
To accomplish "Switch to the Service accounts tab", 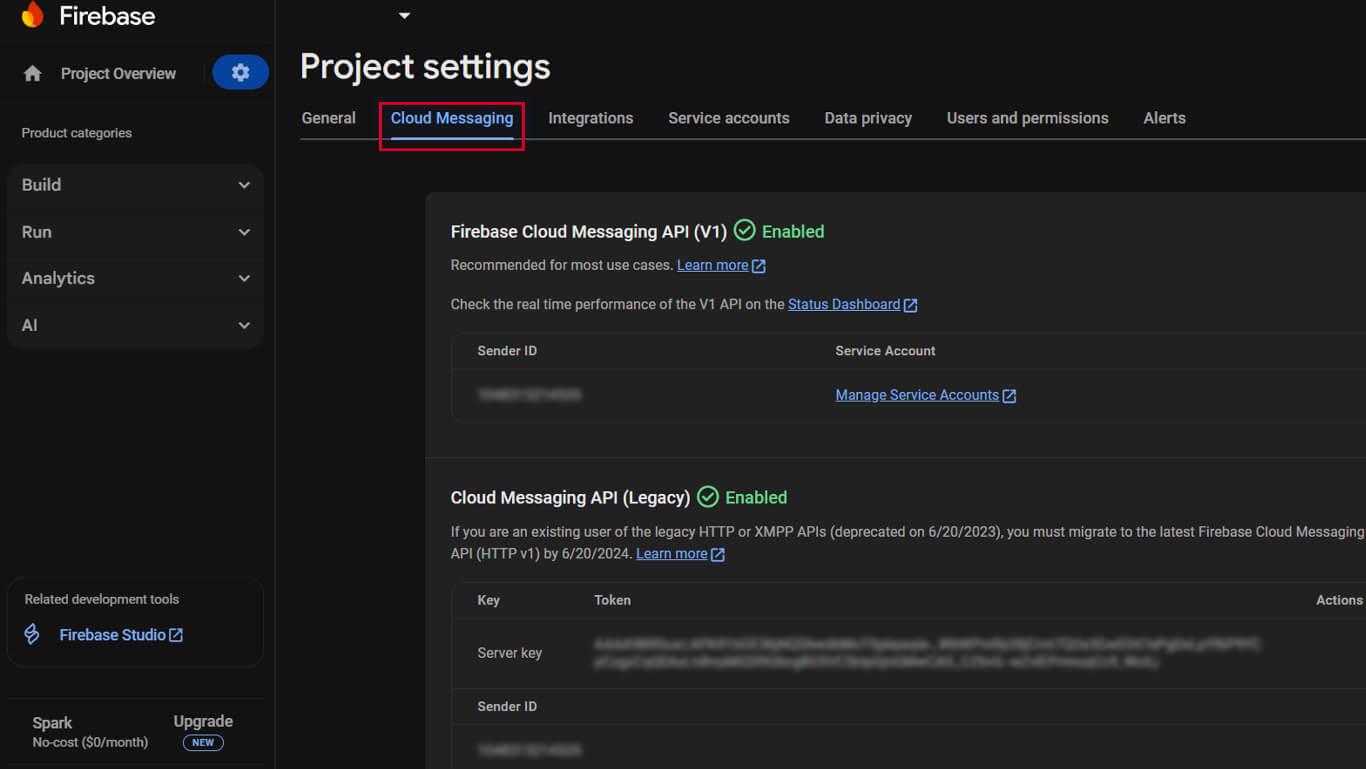I will point(728,118).
